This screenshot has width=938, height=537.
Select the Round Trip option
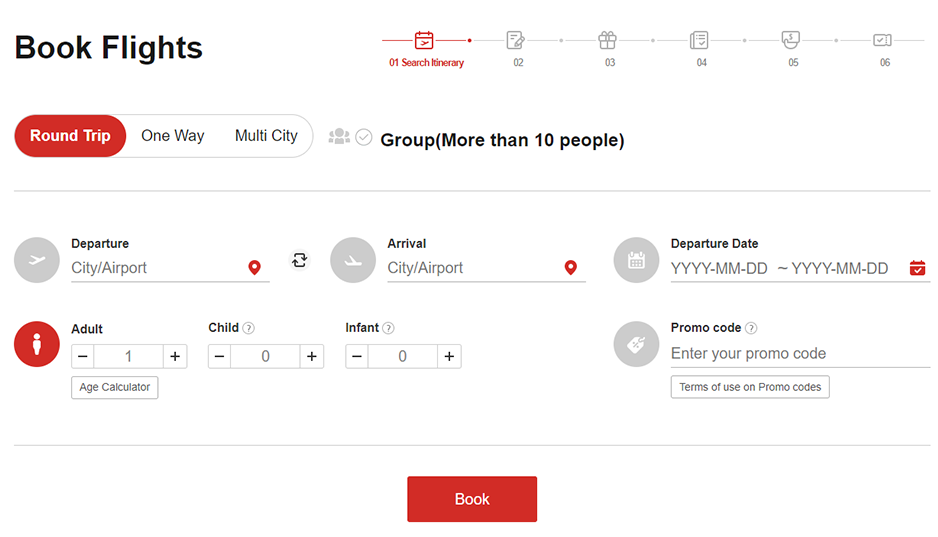(70, 136)
